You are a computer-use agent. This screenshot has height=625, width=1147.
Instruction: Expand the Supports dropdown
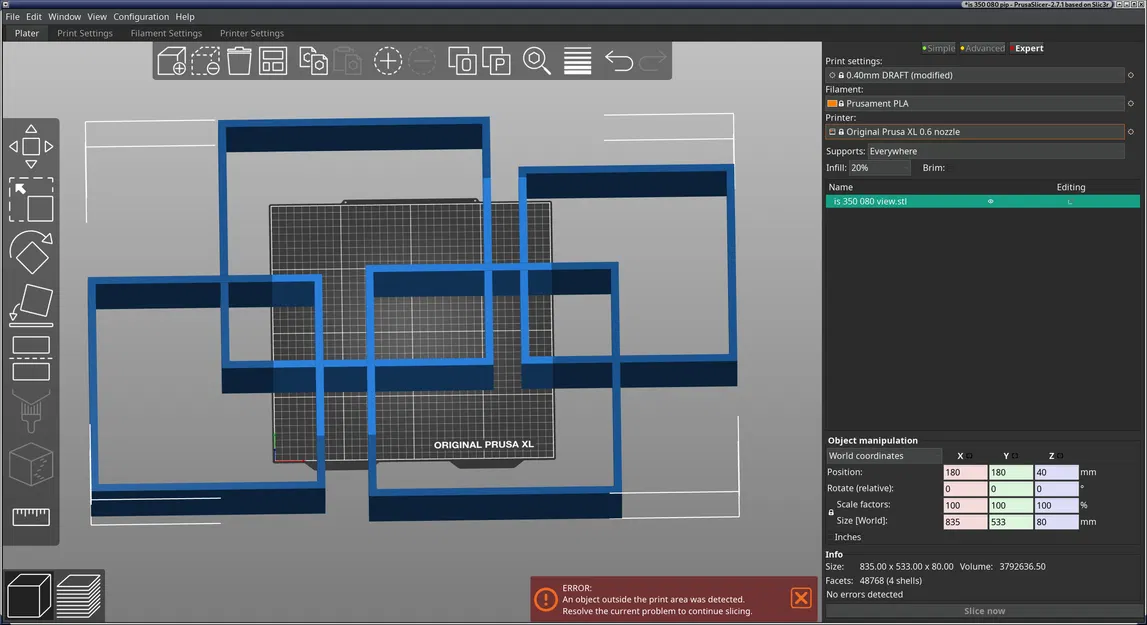[996, 151]
